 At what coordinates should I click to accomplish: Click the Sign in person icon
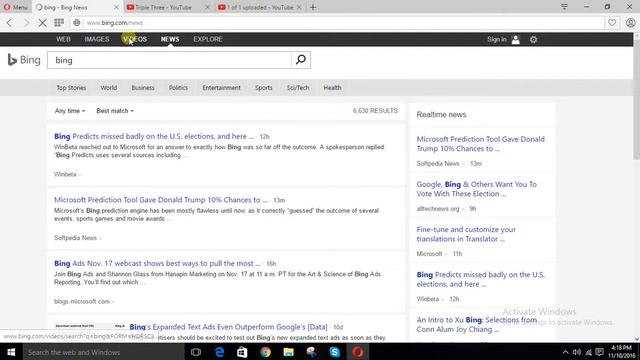tap(516, 40)
